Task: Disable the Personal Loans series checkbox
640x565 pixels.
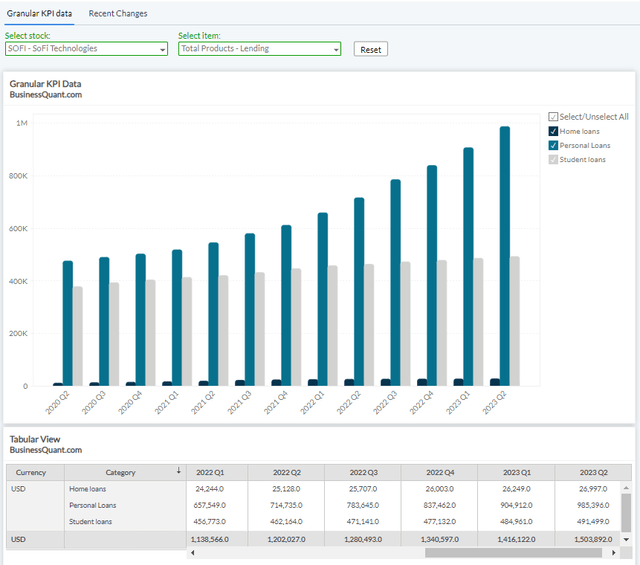Action: [x=553, y=145]
